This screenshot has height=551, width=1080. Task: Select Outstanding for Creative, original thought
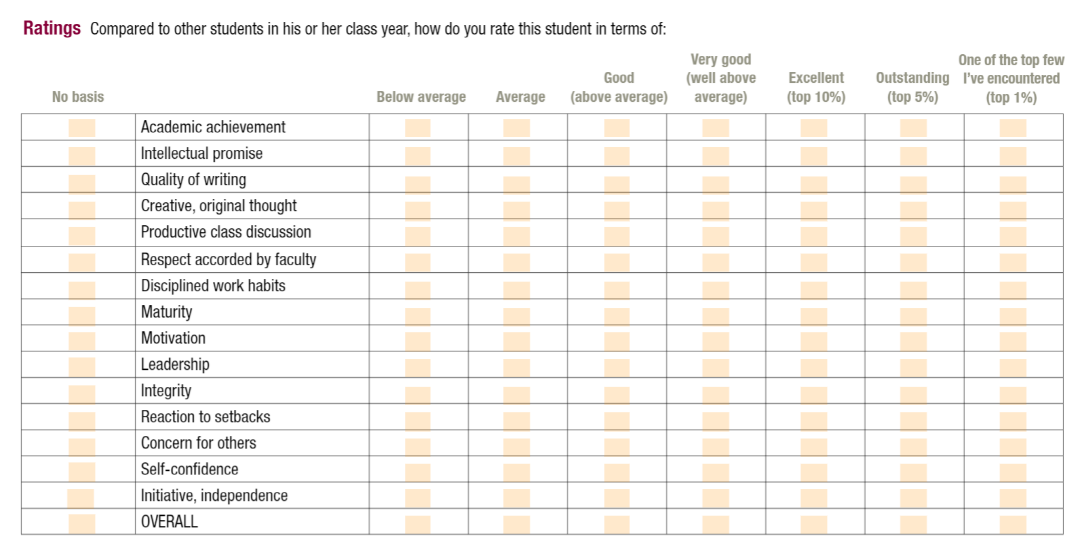click(x=913, y=207)
